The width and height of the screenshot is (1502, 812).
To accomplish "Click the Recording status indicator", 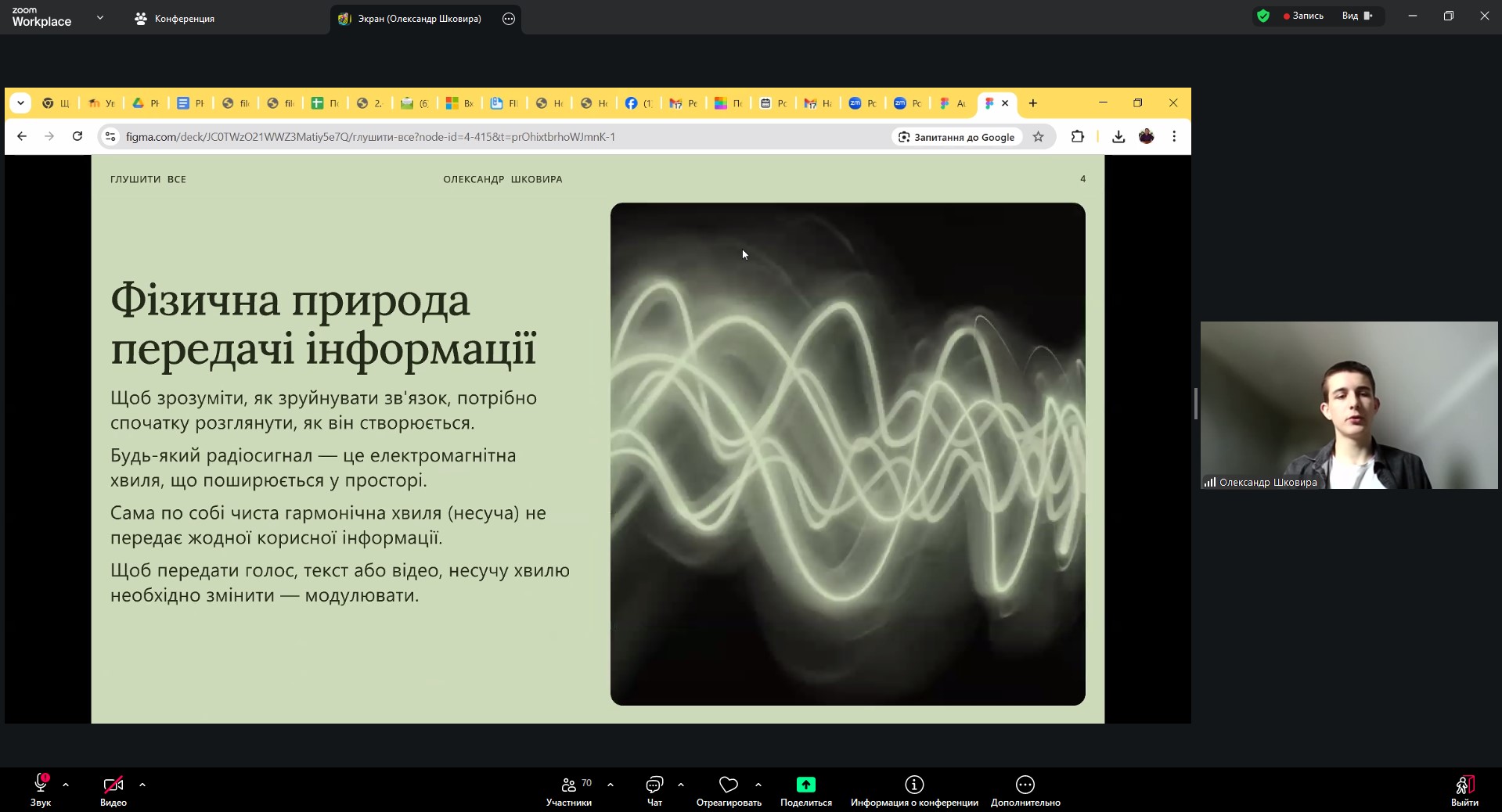I will [x=1303, y=16].
